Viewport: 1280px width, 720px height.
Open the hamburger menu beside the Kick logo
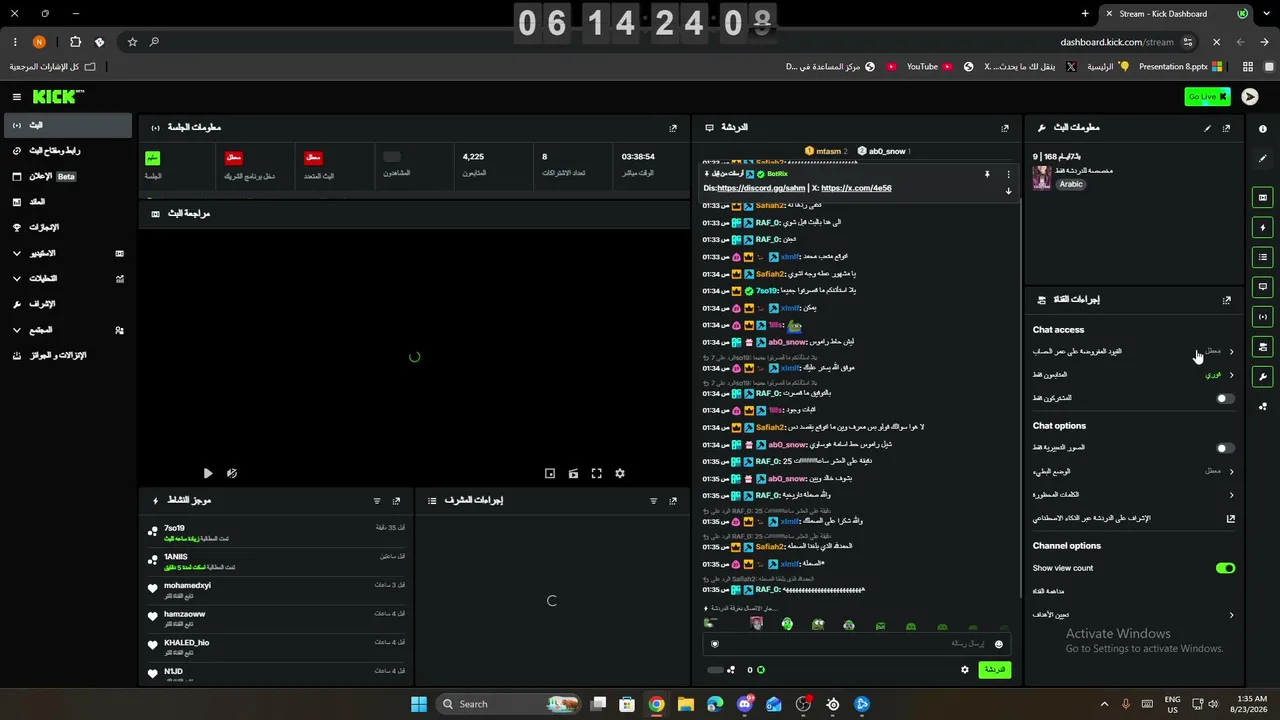[17, 97]
